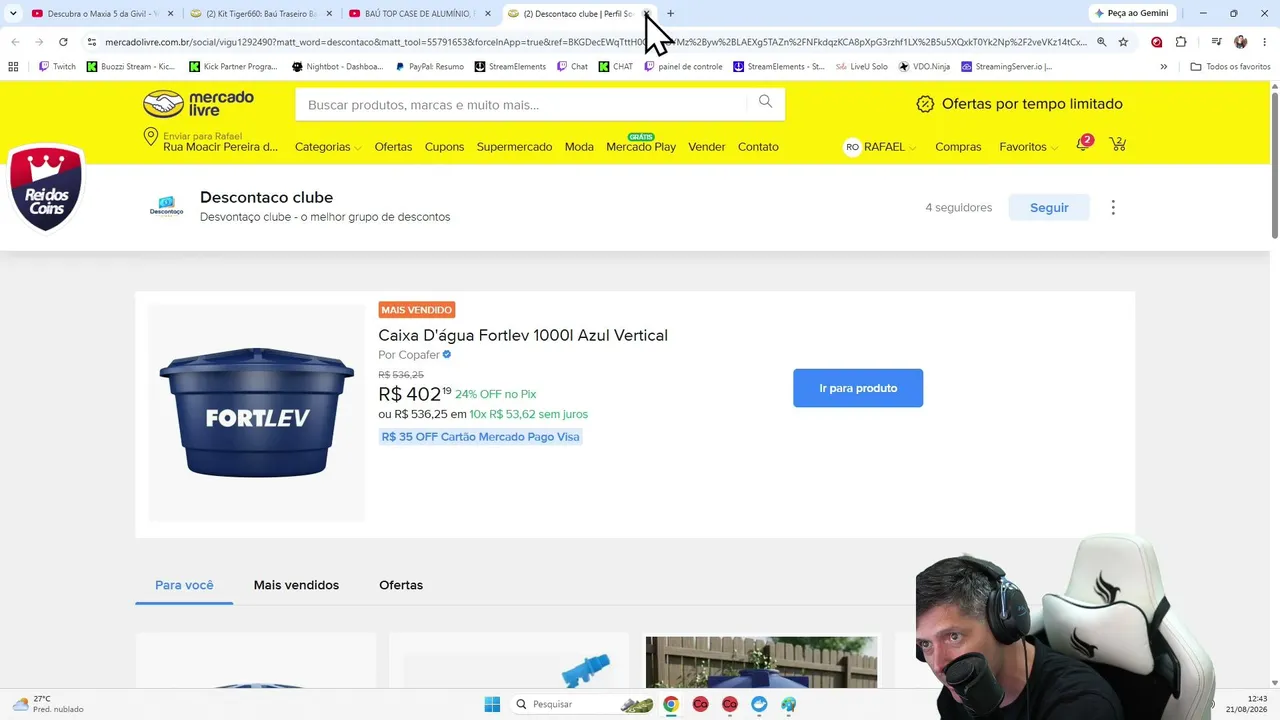
Task: Show more bookmarks with the chevron
Action: (x=1163, y=67)
